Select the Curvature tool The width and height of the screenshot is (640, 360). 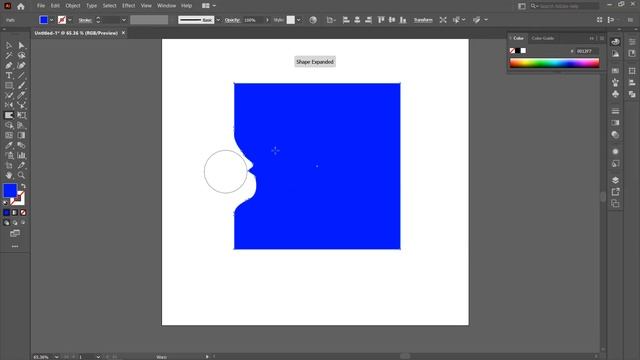pos(21,65)
